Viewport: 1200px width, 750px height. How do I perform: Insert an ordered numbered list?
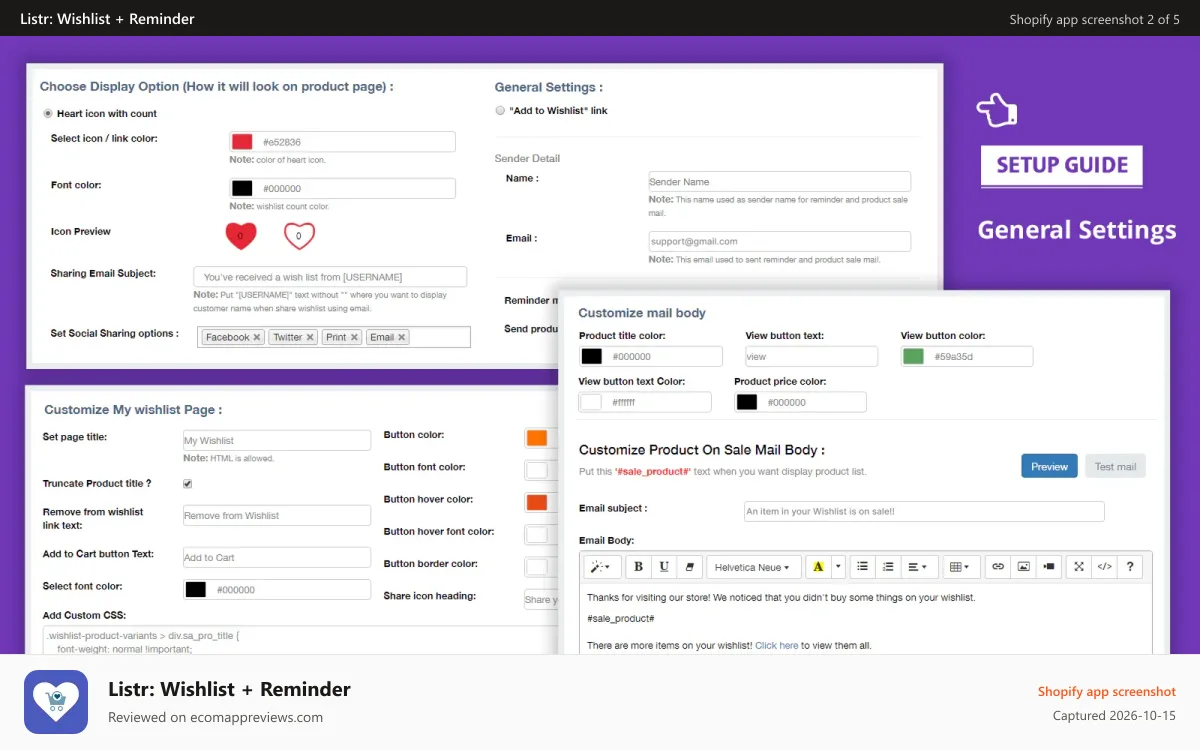[888, 567]
